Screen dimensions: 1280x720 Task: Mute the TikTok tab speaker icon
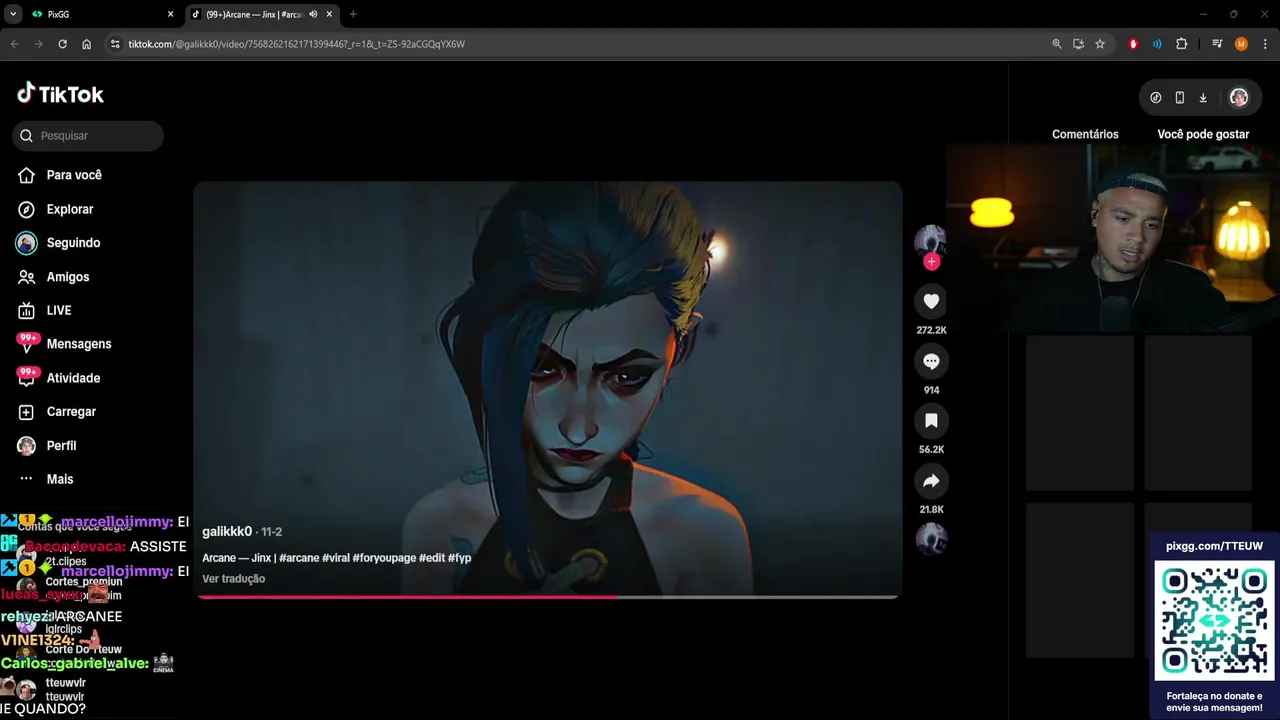click(x=313, y=14)
